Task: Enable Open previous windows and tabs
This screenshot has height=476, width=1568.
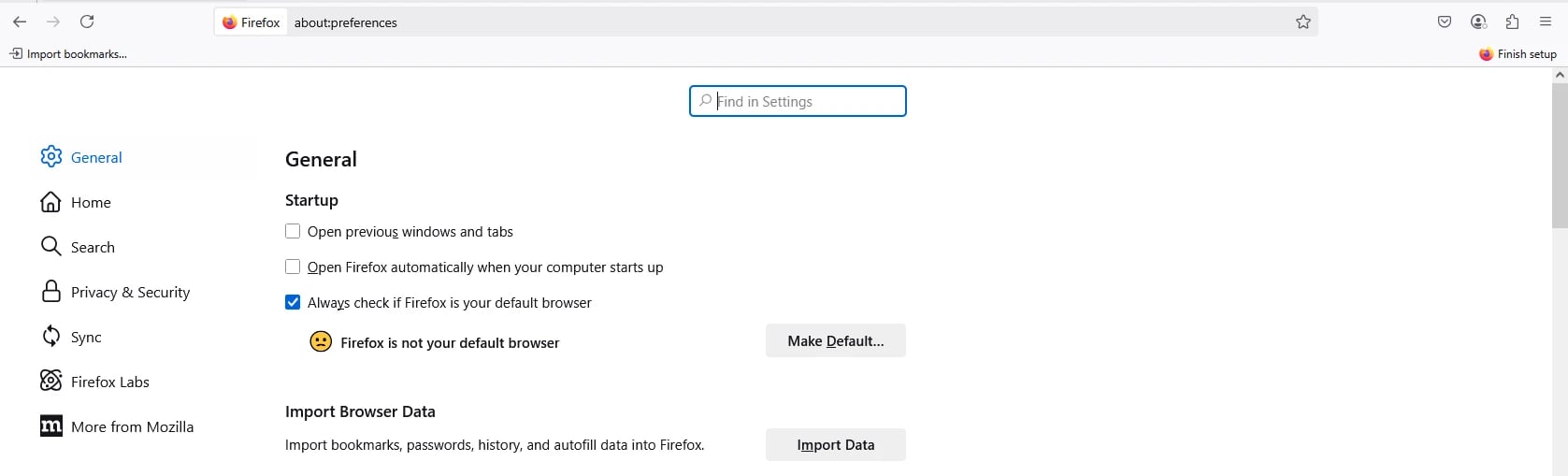Action: 293,231
